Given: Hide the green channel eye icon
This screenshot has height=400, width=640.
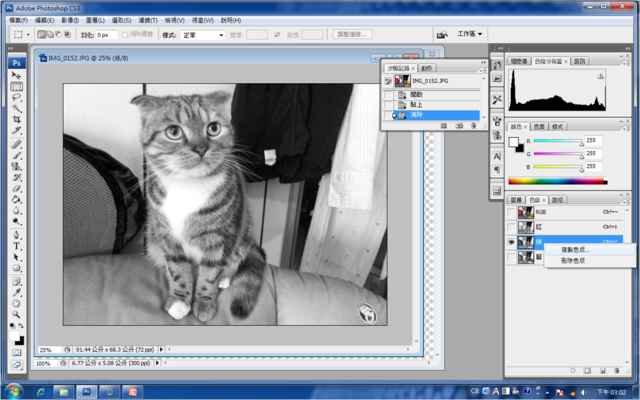Looking at the screenshot, I should tap(511, 242).
